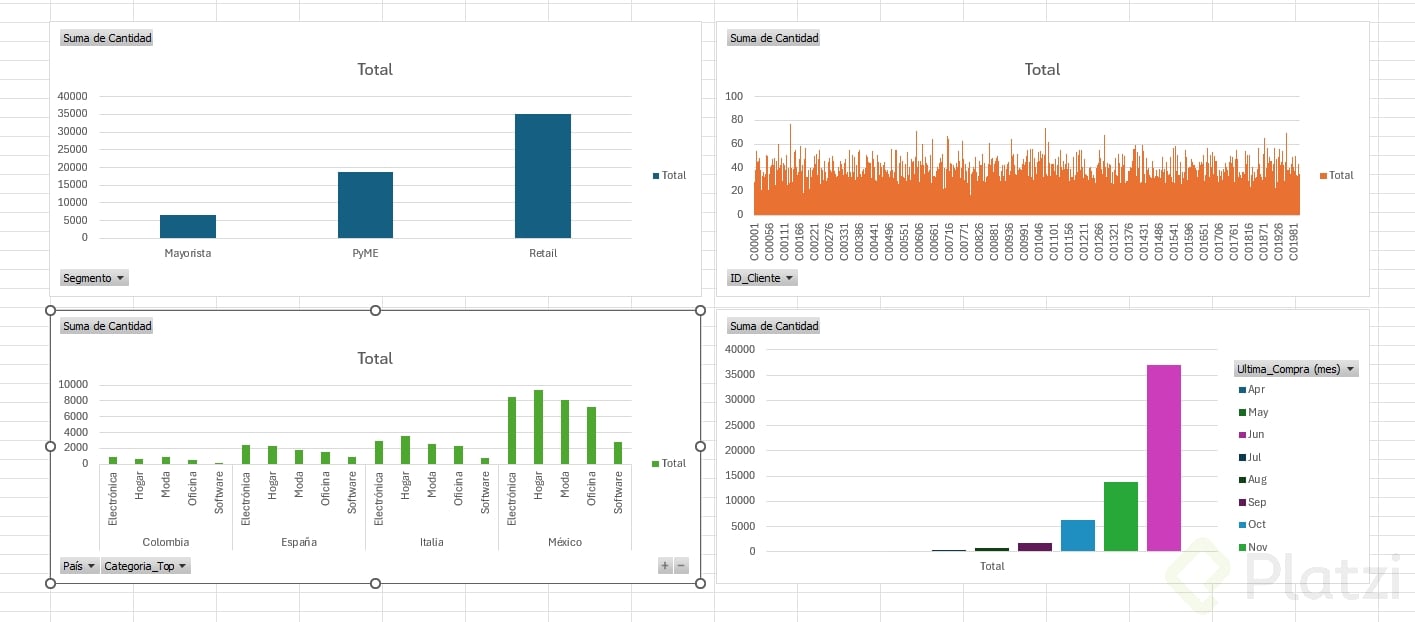
Task: Select the Jul legend entry
Action: coord(1250,457)
